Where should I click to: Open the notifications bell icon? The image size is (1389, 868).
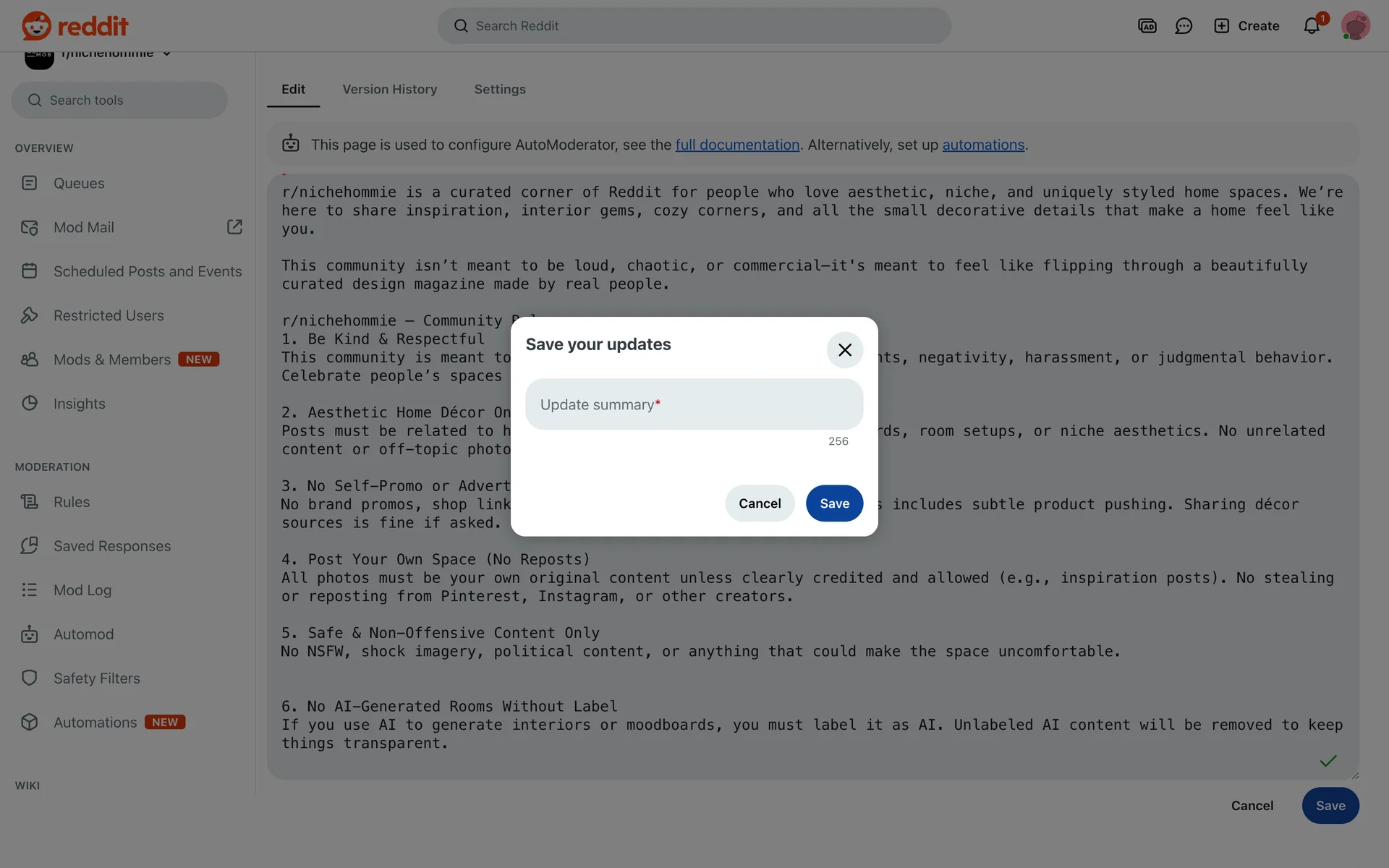(x=1312, y=26)
